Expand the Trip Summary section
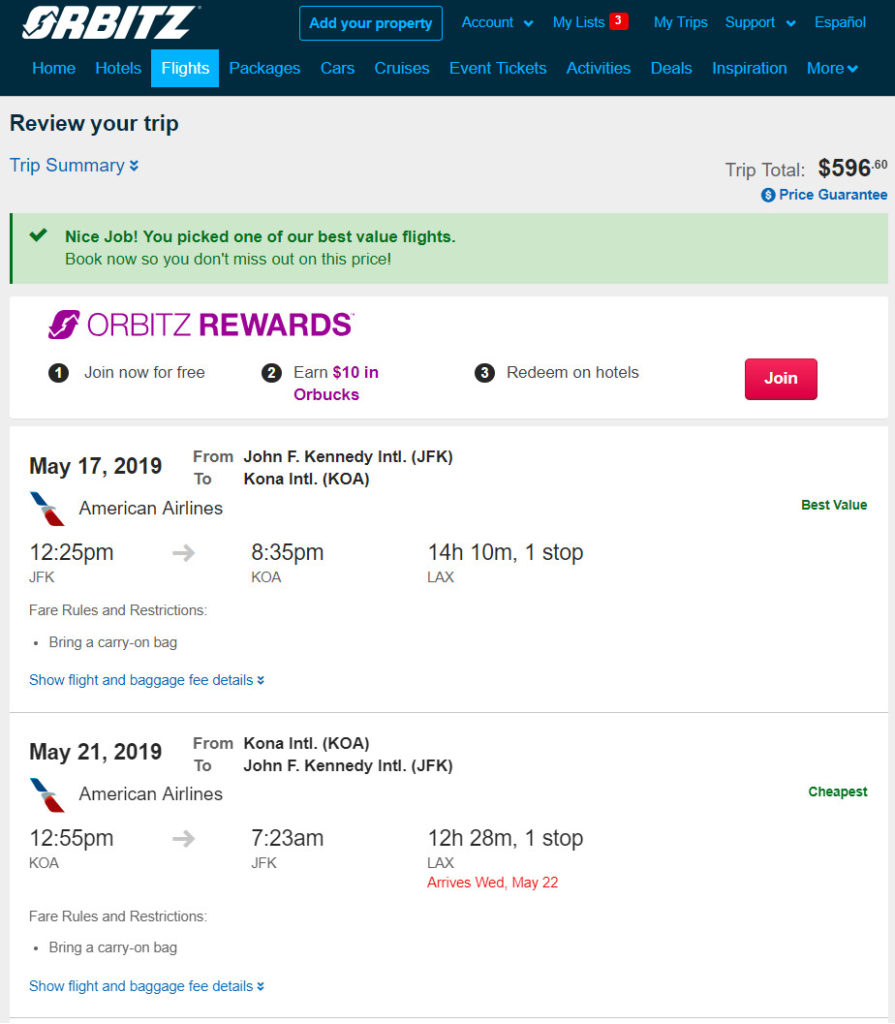The height and width of the screenshot is (1024, 895). (74, 165)
